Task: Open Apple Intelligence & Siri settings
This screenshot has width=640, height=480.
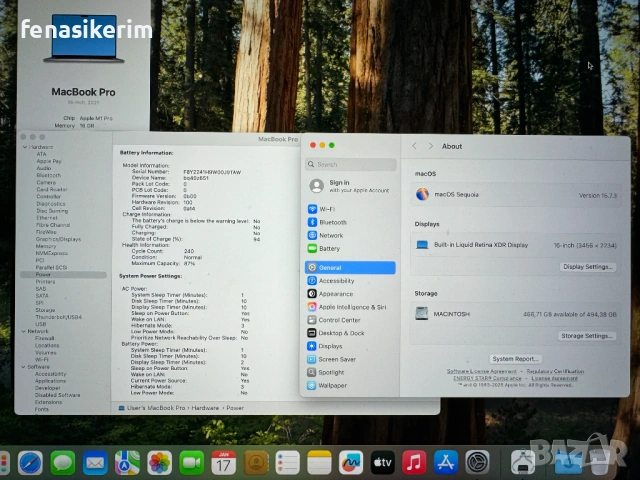Action: coord(350,307)
